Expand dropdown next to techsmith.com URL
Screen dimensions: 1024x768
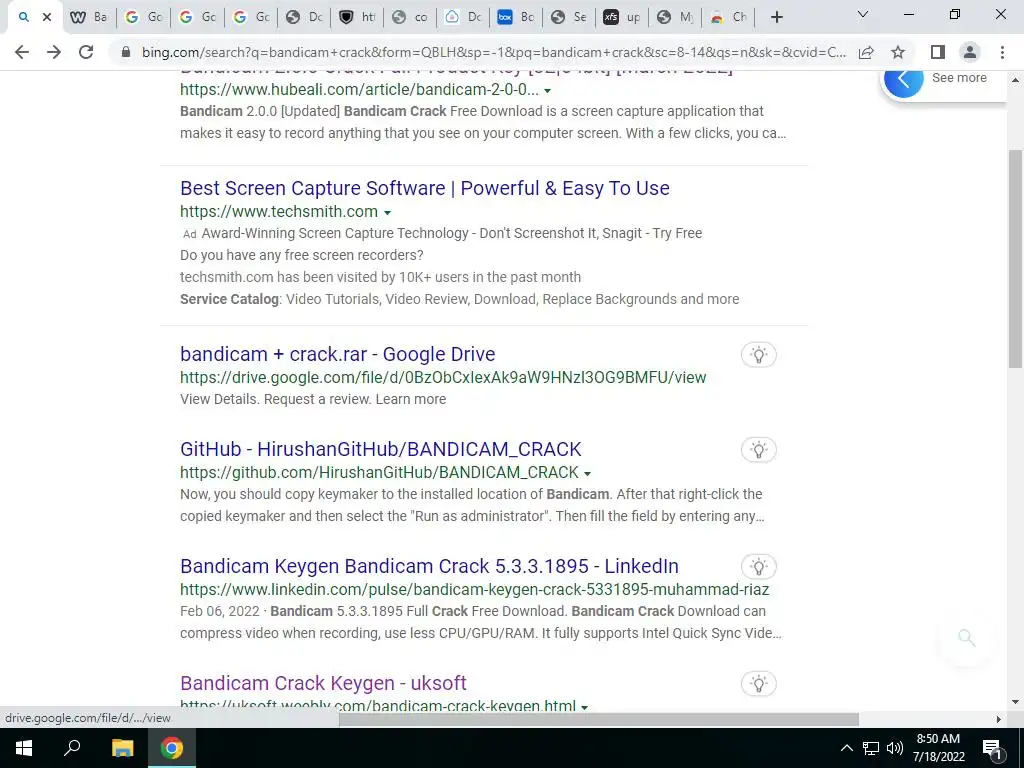(x=387, y=213)
